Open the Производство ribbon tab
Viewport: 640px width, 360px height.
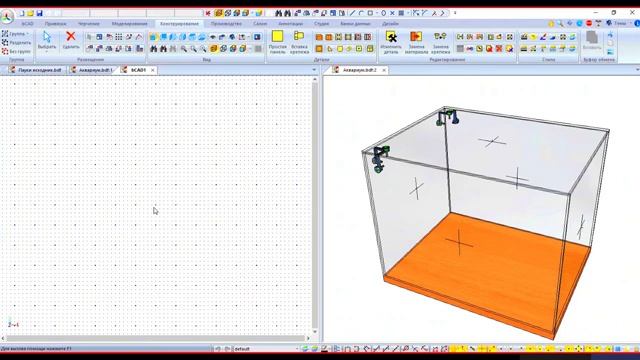point(226,24)
